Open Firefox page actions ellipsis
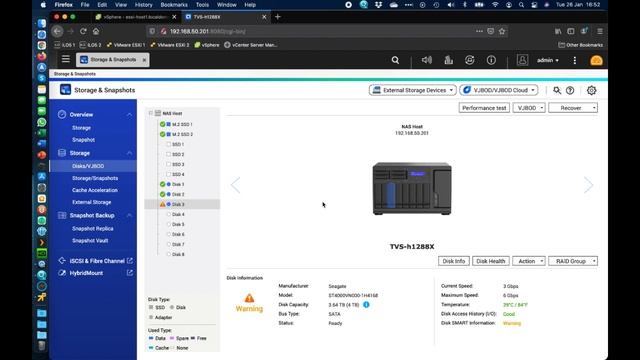Image resolution: width=640 pixels, height=360 pixels. [479, 31]
